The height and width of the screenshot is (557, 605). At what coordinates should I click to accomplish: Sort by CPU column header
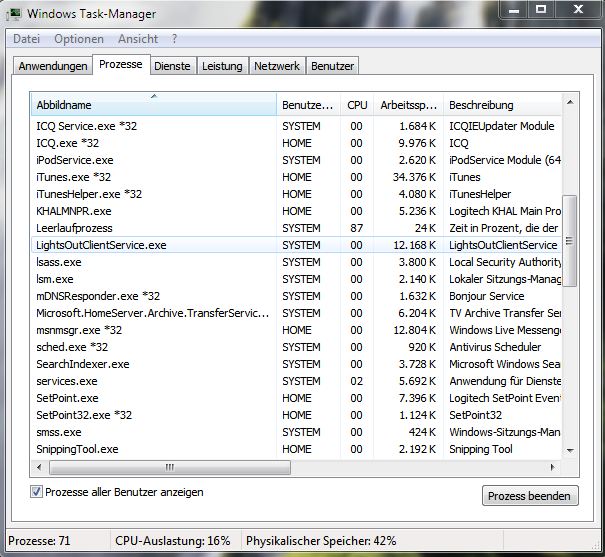[357, 105]
